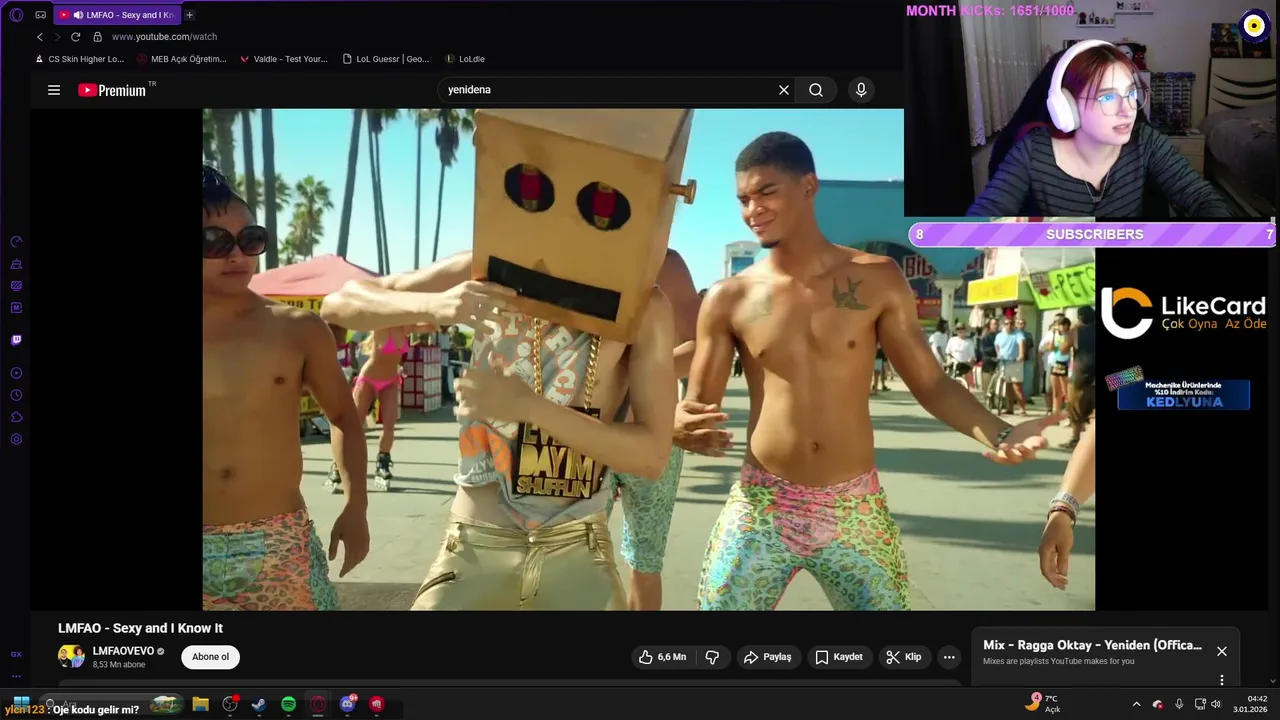
Task: Open Spotify from taskbar
Action: (288, 704)
